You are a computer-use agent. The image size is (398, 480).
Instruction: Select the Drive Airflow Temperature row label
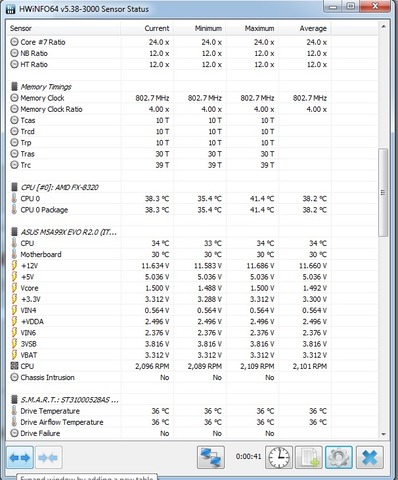62,422
